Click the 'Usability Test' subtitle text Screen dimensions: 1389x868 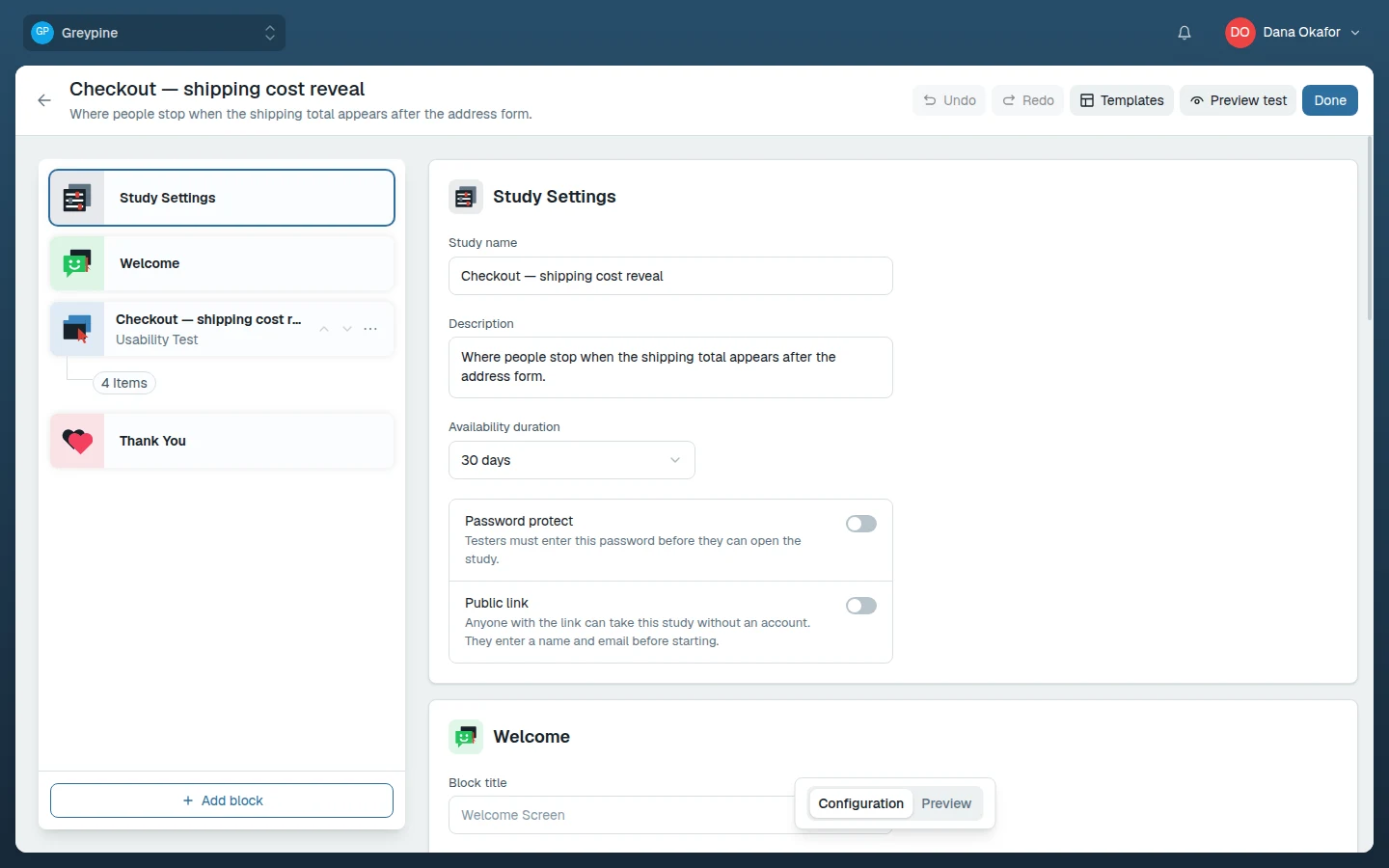156,339
